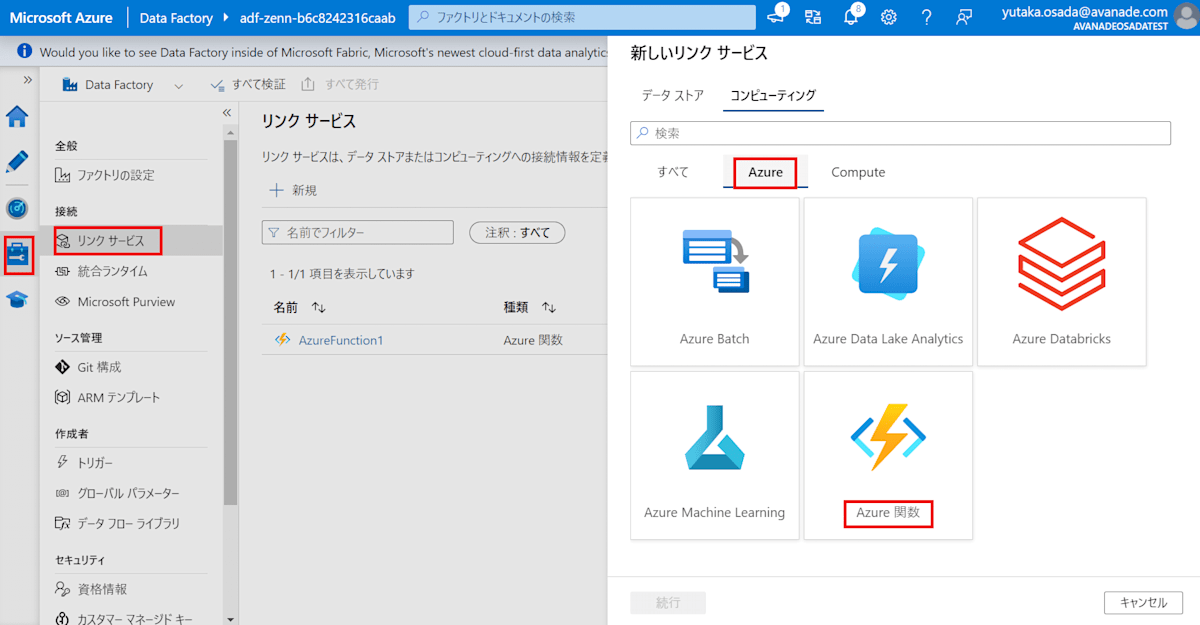
Task: Focus the 検索 box in new linked service panel
Action: [x=900, y=132]
